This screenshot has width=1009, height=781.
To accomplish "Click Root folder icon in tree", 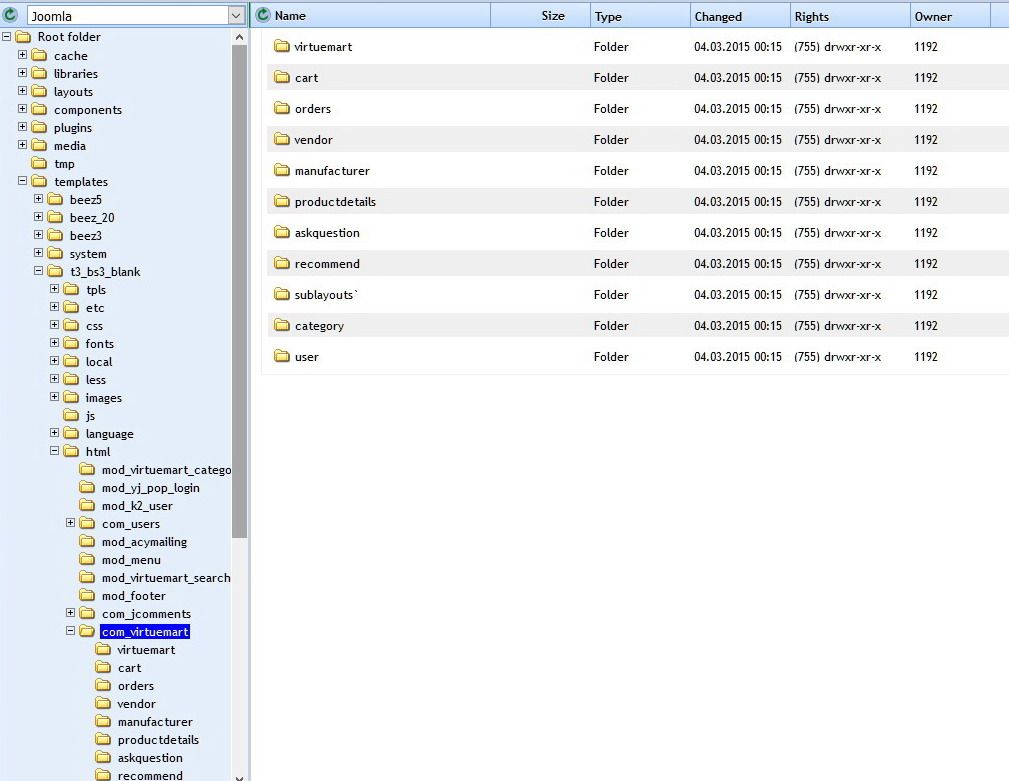I will (x=23, y=37).
